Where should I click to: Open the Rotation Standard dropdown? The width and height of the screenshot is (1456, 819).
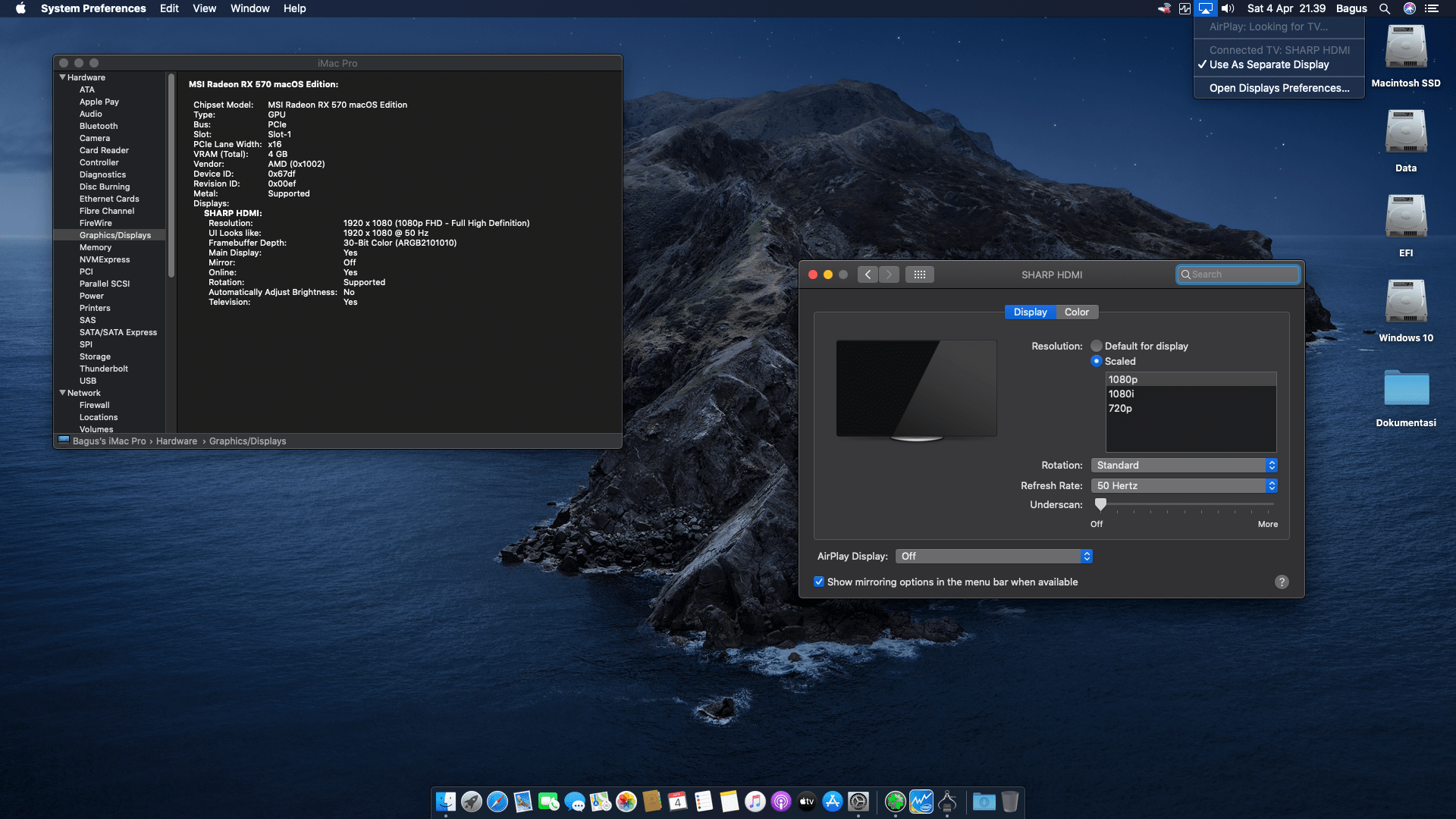tap(1184, 465)
